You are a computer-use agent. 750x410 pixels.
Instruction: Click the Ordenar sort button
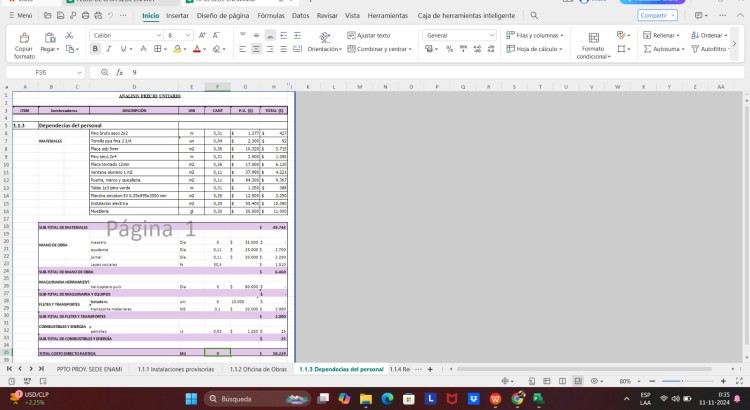tap(709, 35)
